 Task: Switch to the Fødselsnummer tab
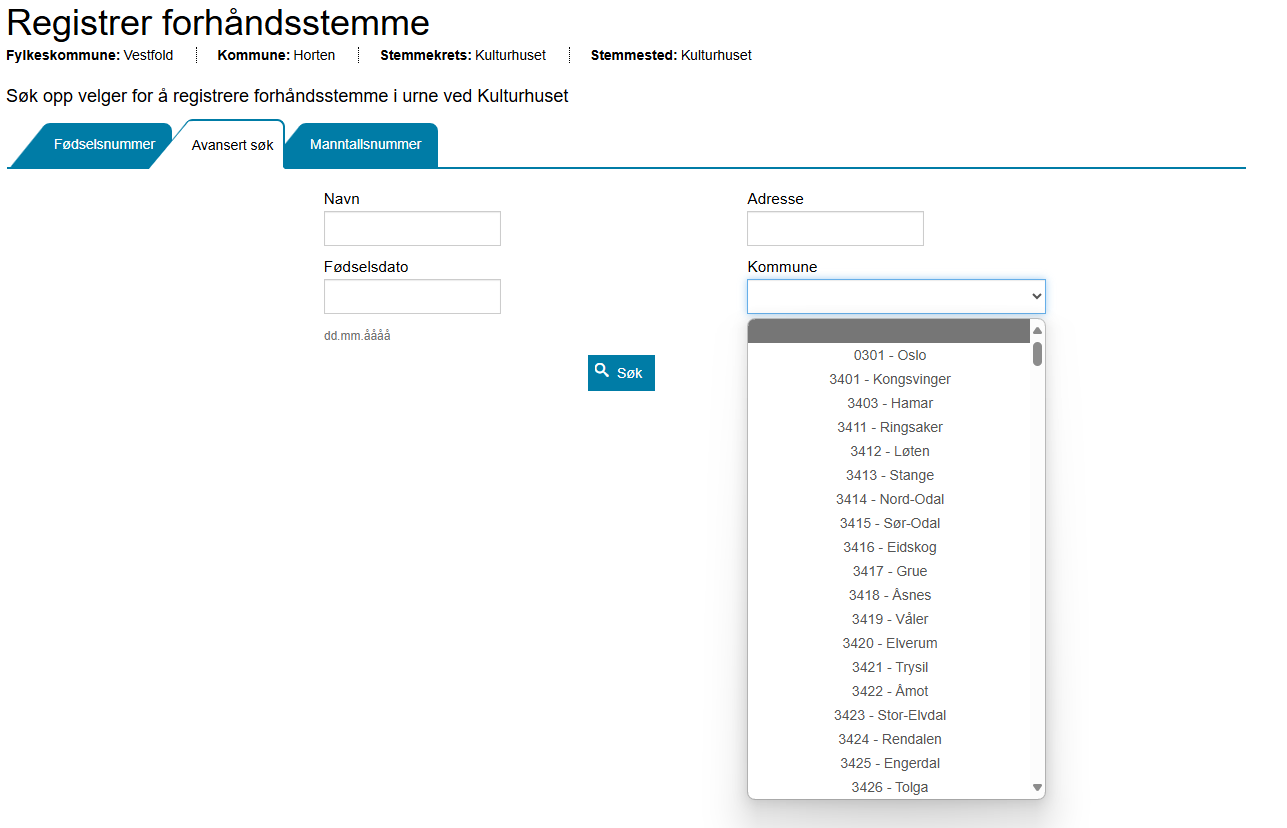104,145
